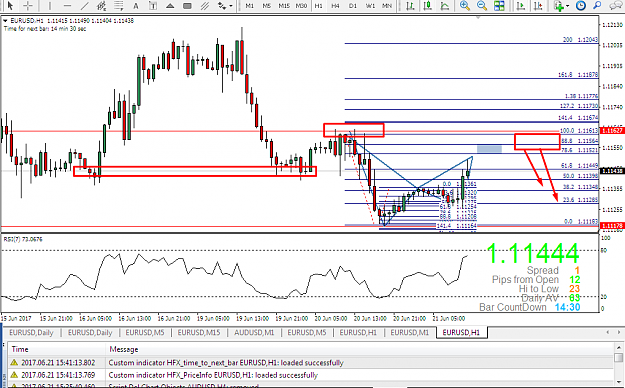This screenshot has height=388, width=625.
Task: Select the HFX_PriceInfo loaded log row
Action: coord(311,375)
